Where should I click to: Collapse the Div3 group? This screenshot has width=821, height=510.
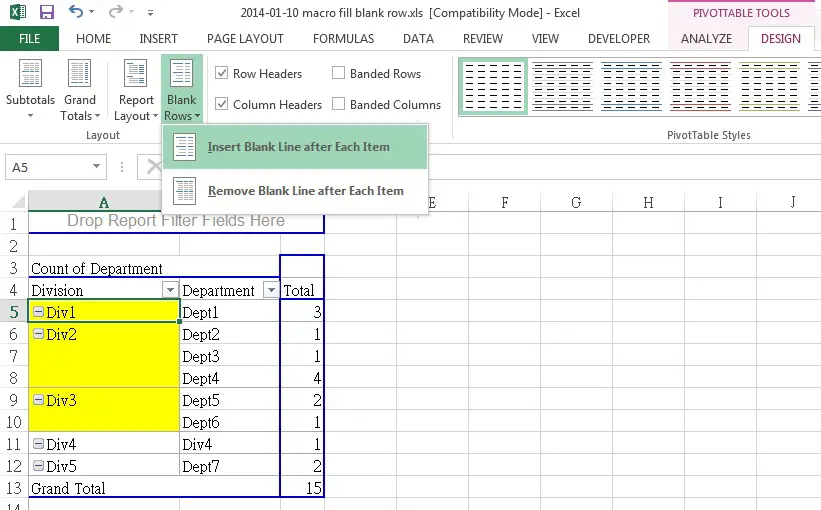[x=38, y=400]
